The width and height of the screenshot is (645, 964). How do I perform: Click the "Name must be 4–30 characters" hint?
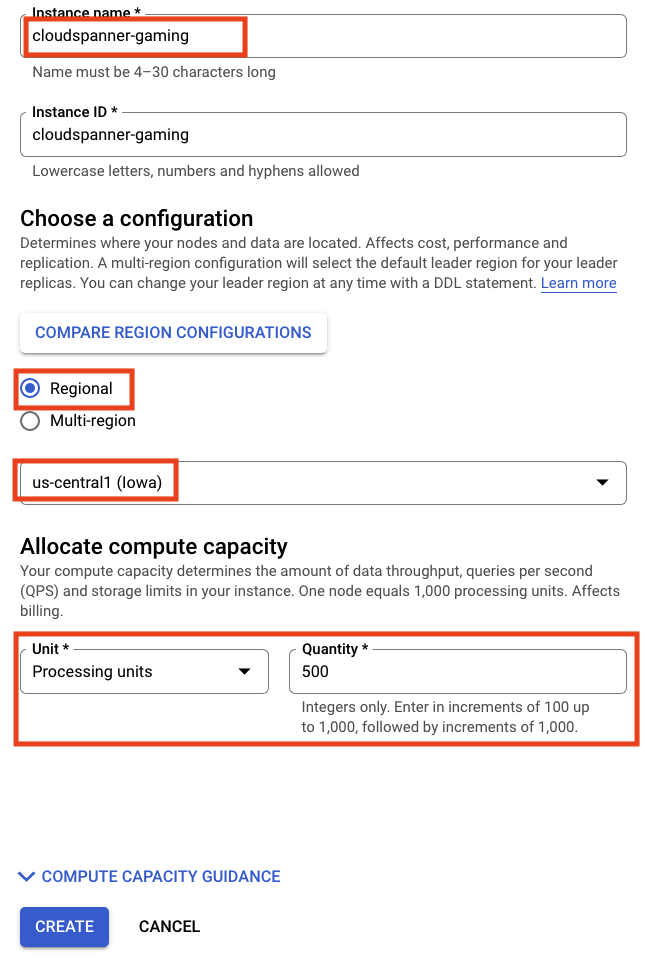154,73
